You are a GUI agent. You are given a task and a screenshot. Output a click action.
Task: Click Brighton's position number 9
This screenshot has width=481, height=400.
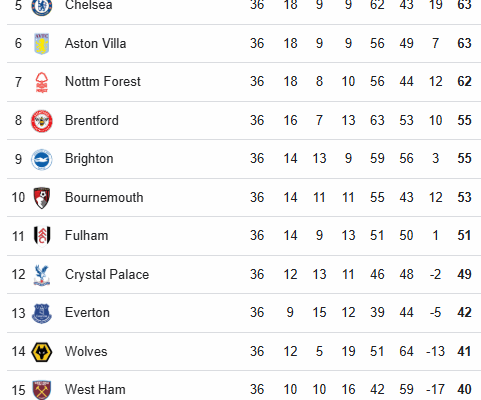[x=18, y=159]
